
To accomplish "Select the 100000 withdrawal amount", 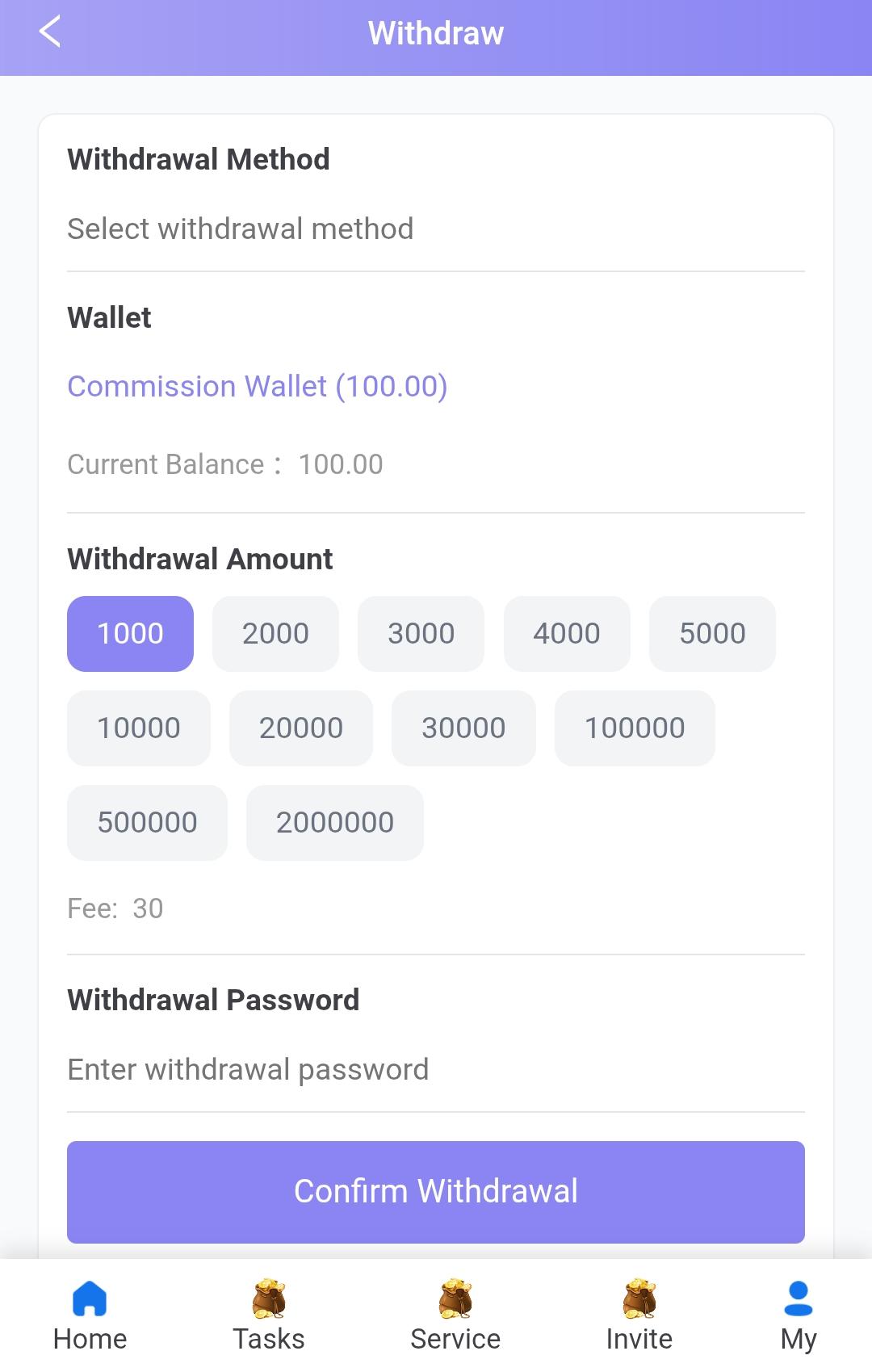I will pos(635,728).
